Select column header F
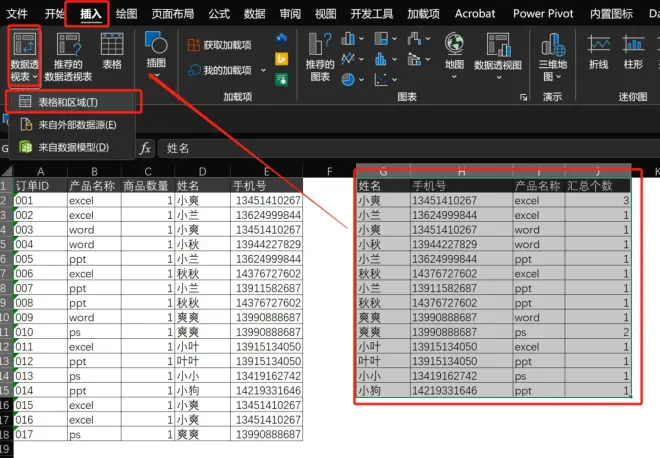This screenshot has height=458, width=660. [329, 171]
